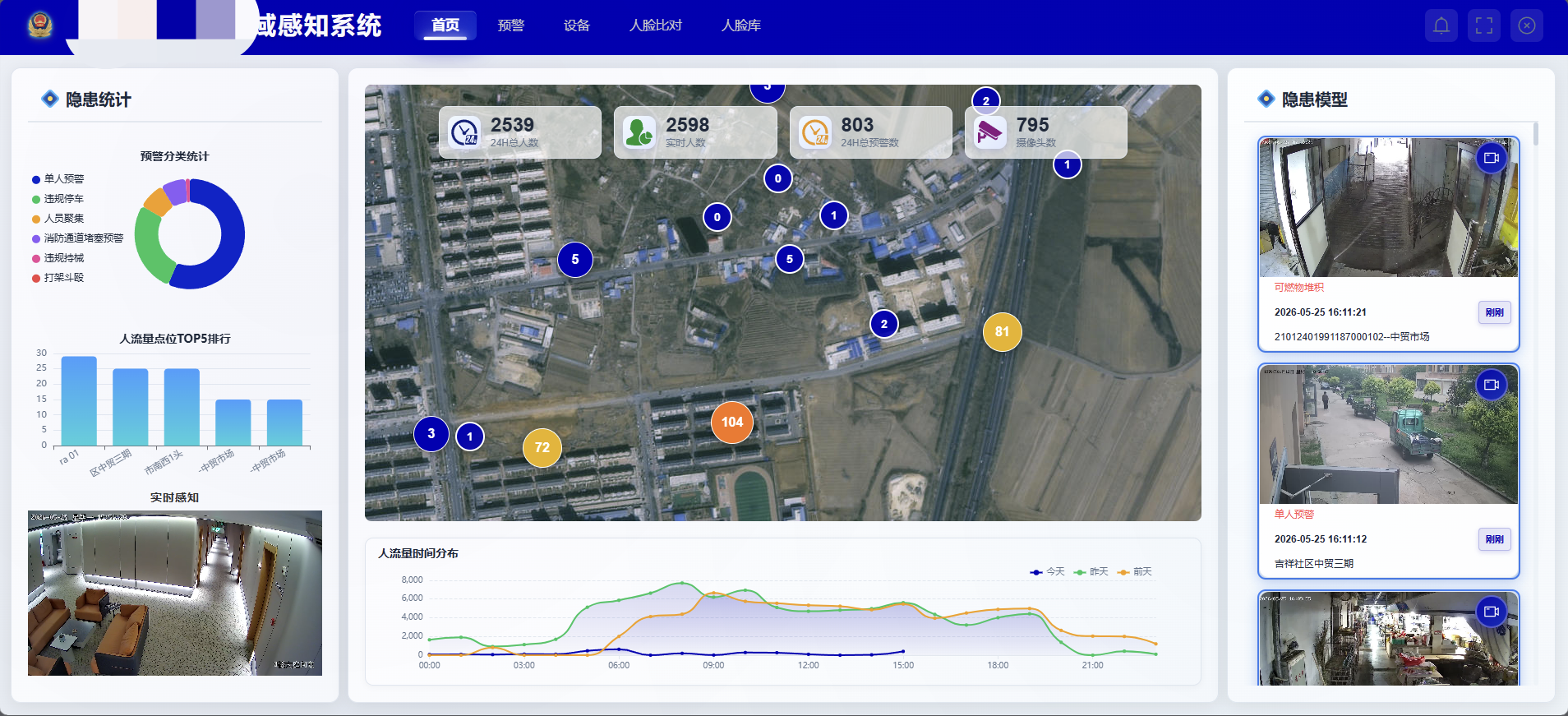
Task: Click the 人流量点位TOP5排行 chart title
Action: (x=175, y=339)
